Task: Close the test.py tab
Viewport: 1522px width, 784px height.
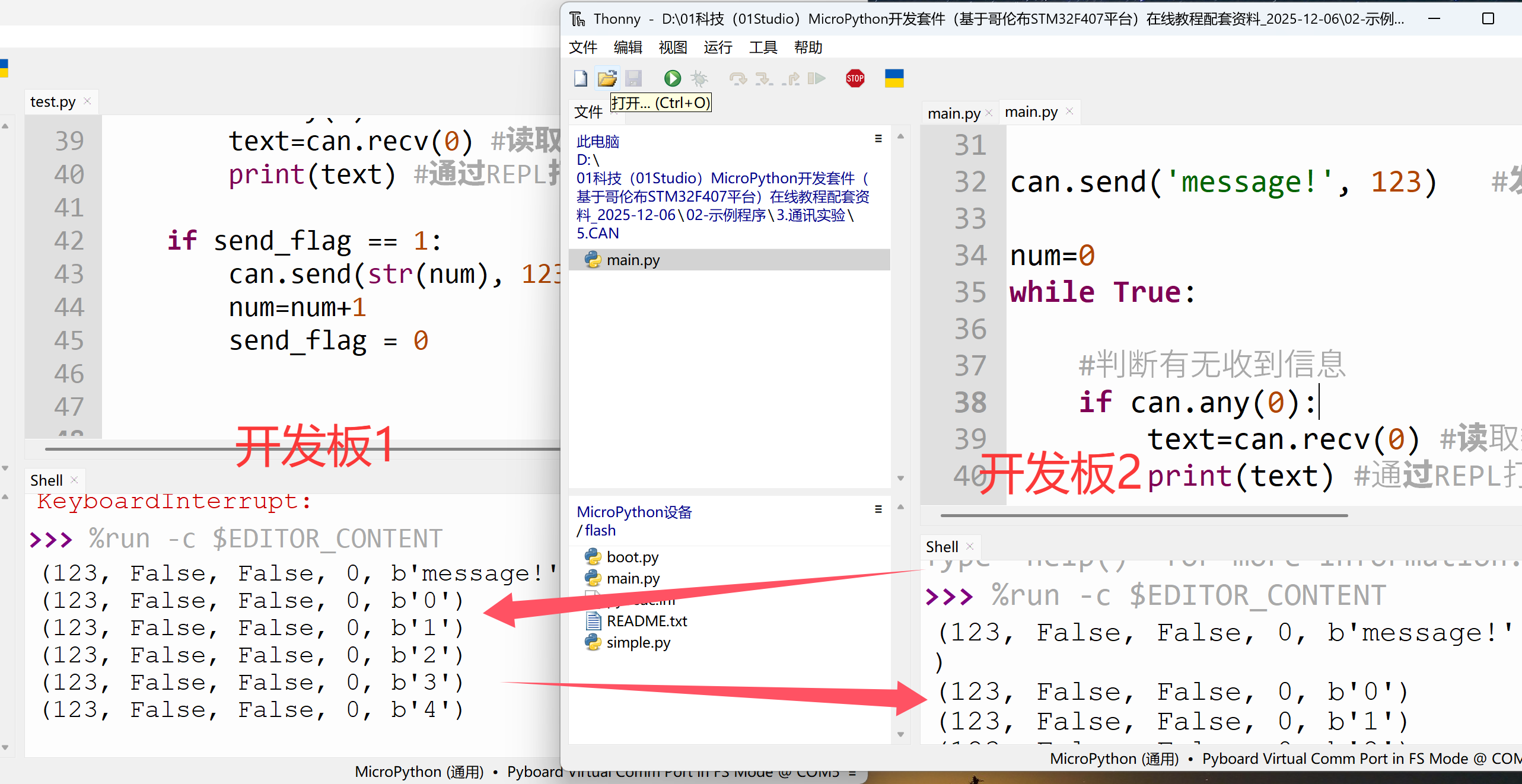Action: [x=87, y=101]
